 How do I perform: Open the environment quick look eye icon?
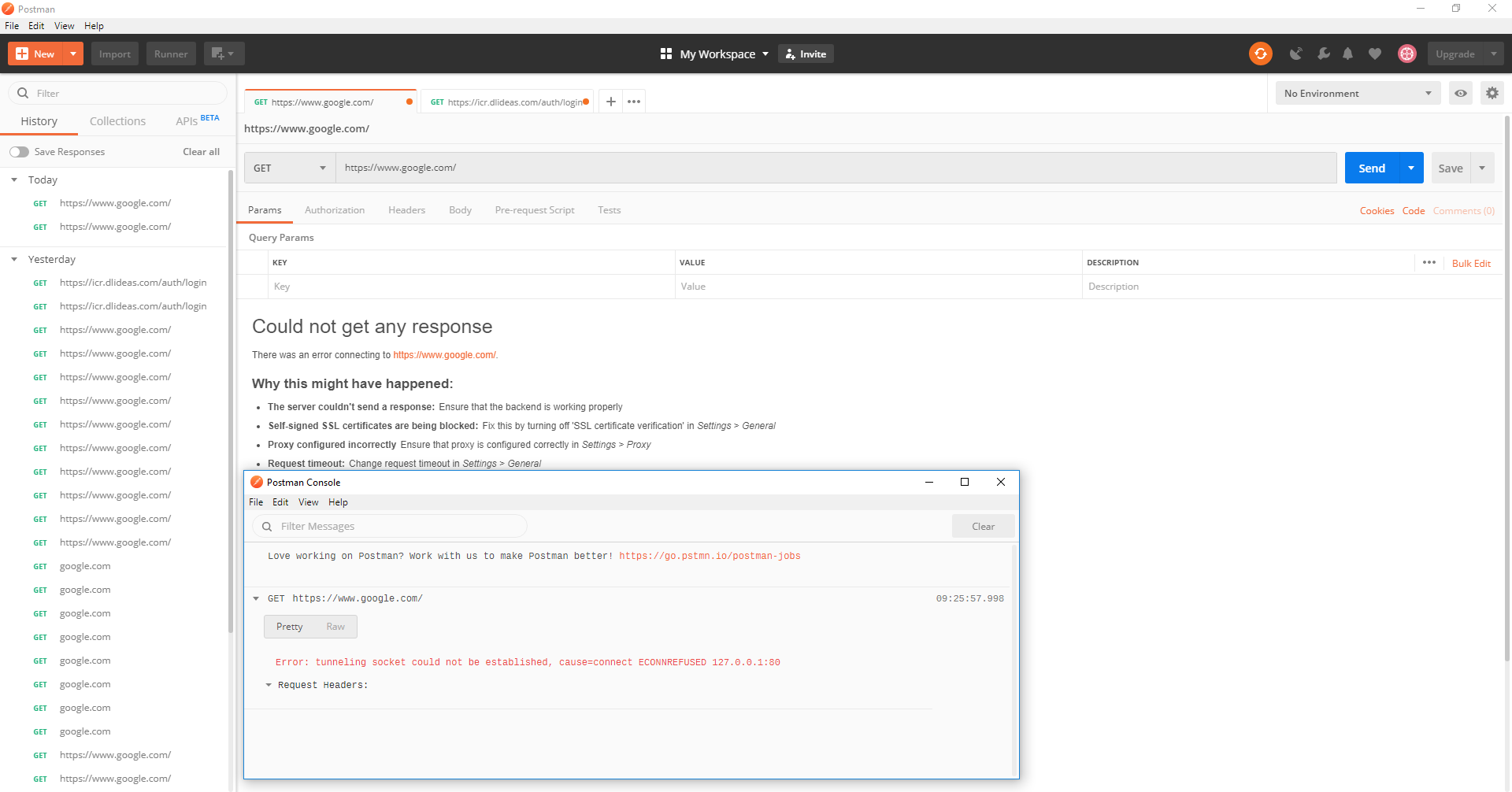click(1461, 93)
